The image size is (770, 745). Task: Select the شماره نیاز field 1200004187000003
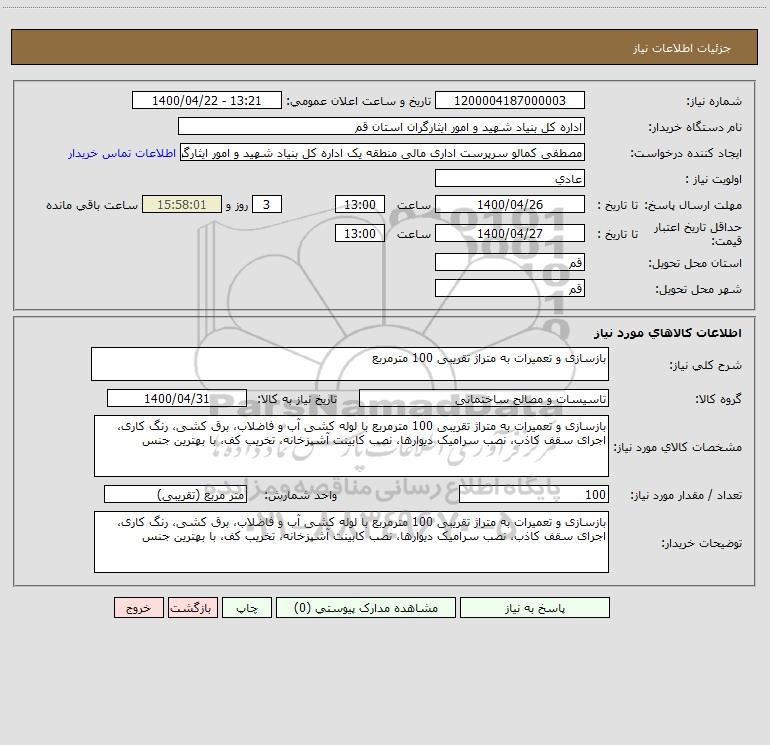coord(510,100)
